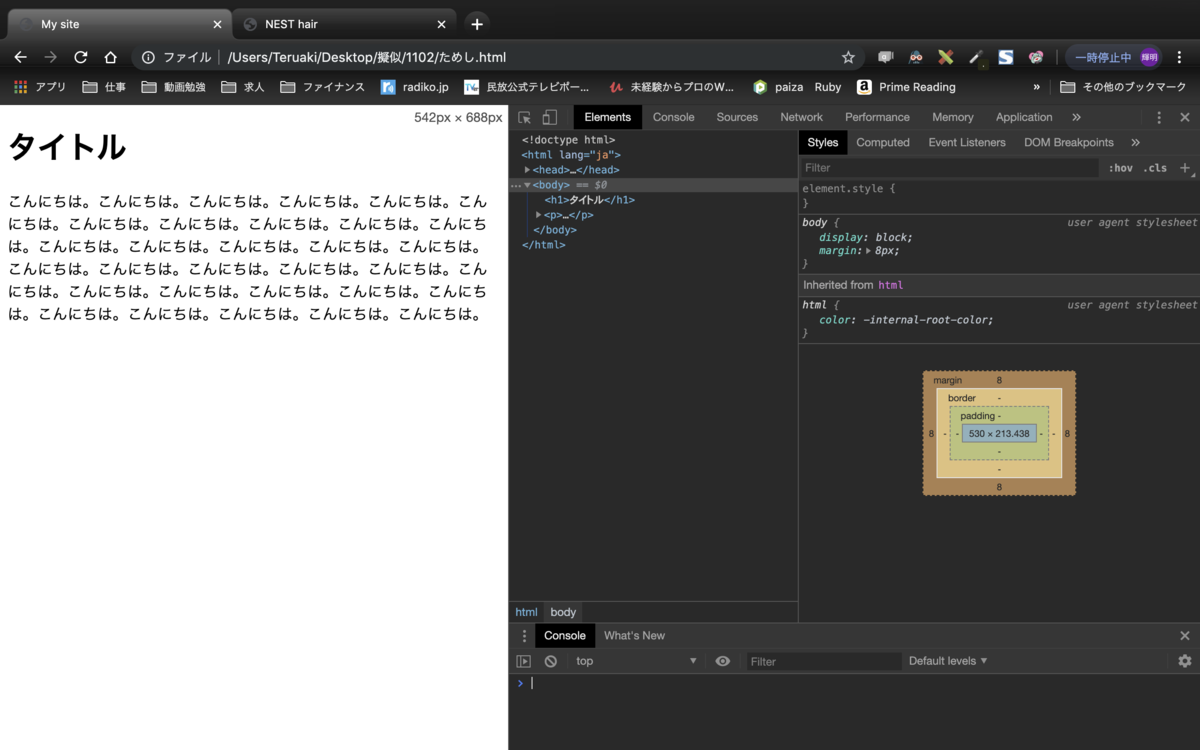Screen dimensions: 1200x750
Task: Show the console sidebar
Action: pyautogui.click(x=523, y=661)
